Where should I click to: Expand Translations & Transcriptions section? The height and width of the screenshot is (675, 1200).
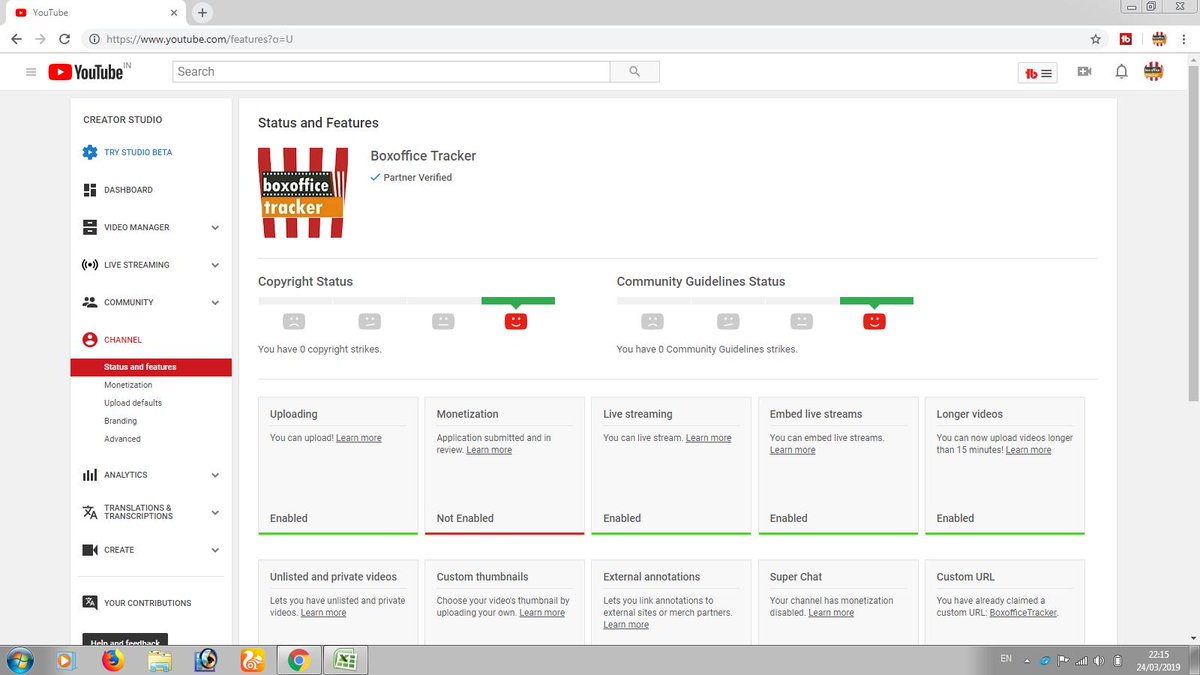click(215, 513)
